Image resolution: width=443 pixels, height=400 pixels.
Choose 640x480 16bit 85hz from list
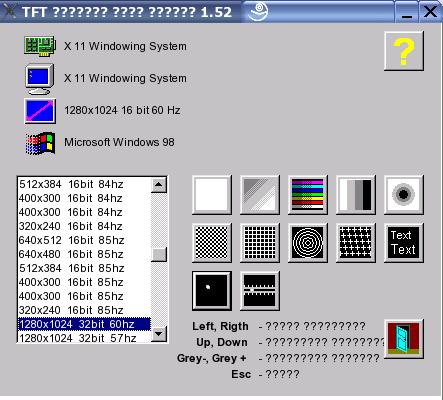(x=84, y=254)
